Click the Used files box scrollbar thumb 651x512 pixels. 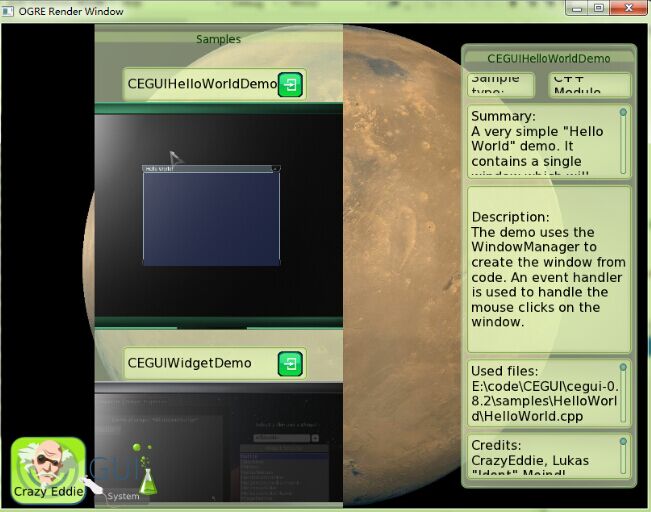tap(623, 367)
